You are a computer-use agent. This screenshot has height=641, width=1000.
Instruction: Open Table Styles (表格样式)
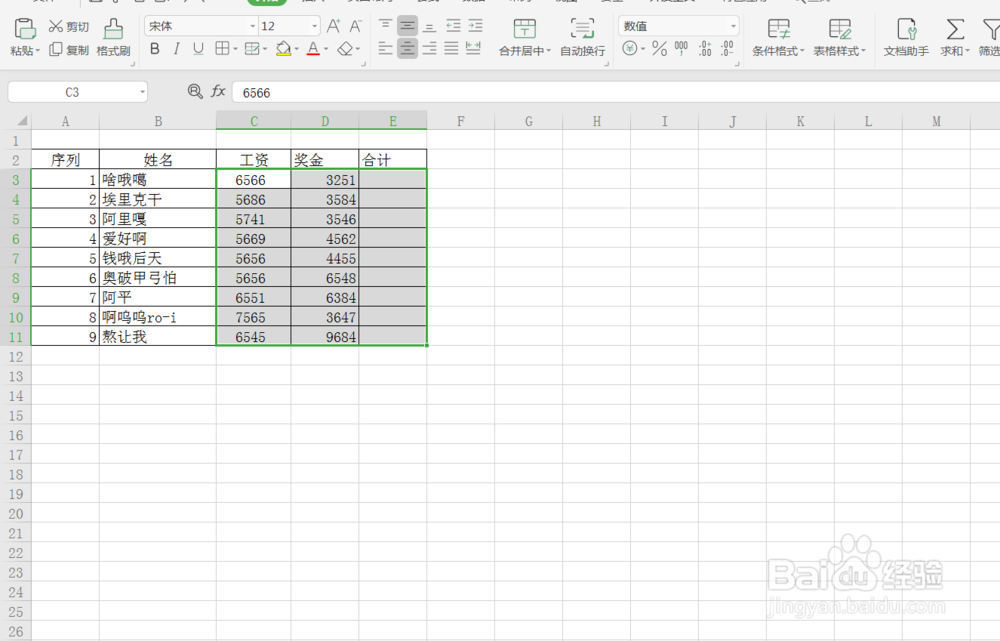click(x=839, y=37)
